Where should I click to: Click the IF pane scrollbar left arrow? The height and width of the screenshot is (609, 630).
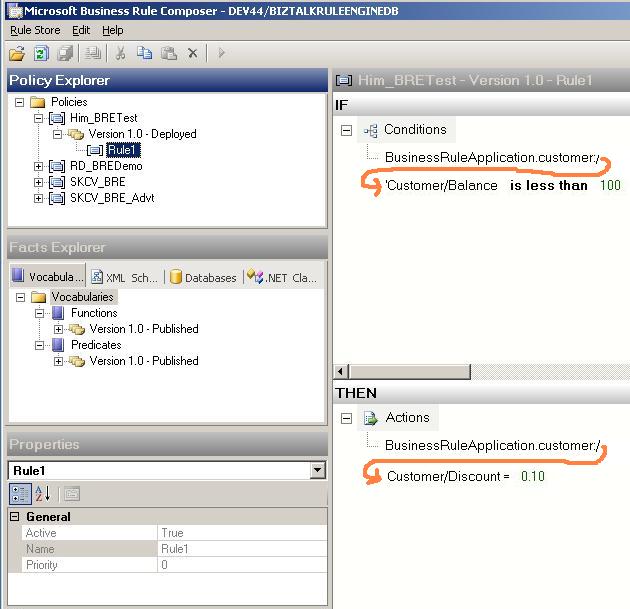click(341, 372)
